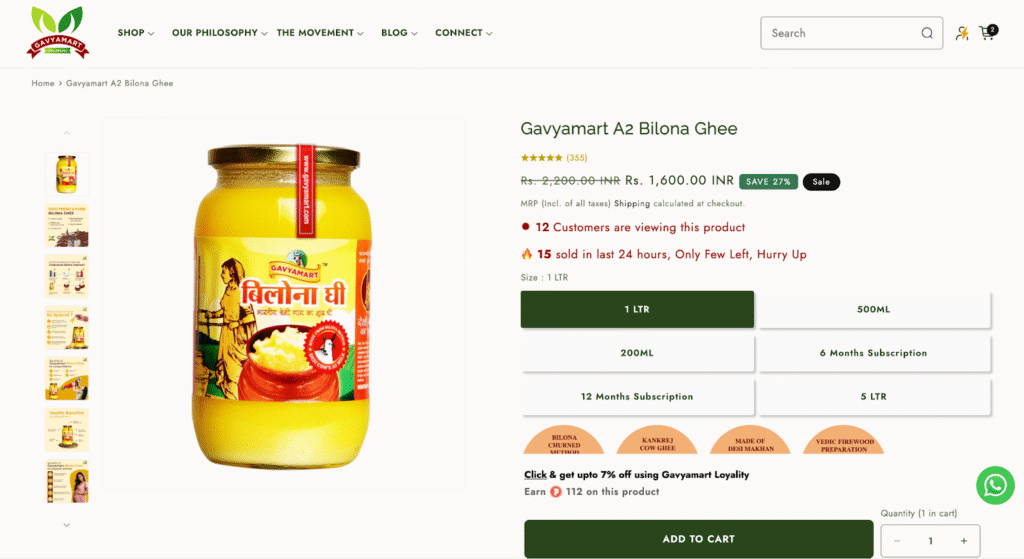Screen dimensions: 1024x559
Task: Increase quantity with plus button
Action: (963, 541)
